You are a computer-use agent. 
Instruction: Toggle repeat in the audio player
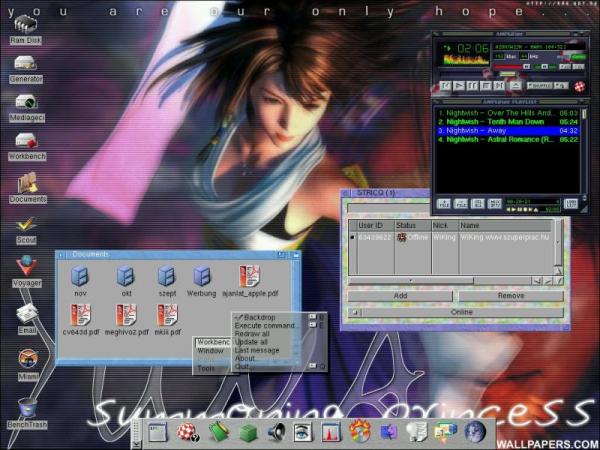[x=561, y=86]
